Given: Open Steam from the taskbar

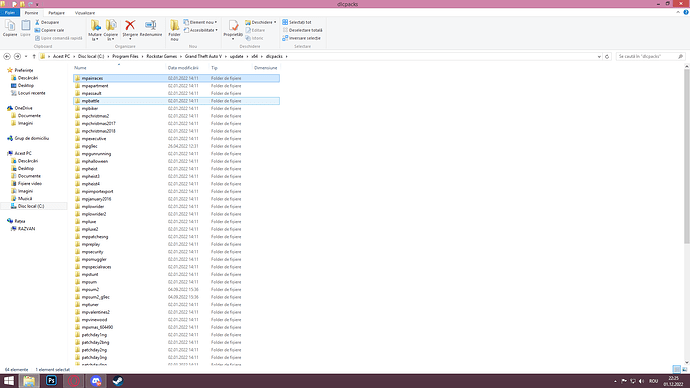Looking at the screenshot, I should click(117, 381).
